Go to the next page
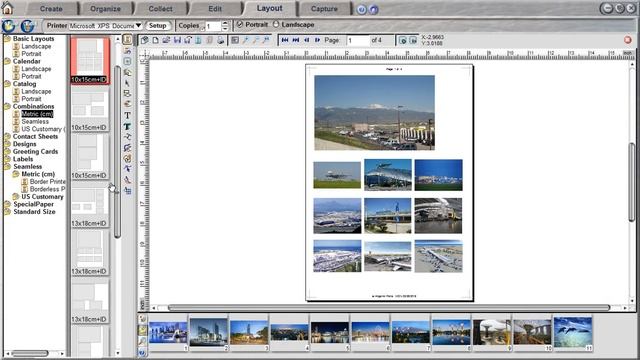Image resolution: width=640 pixels, height=360 pixels. click(317, 40)
